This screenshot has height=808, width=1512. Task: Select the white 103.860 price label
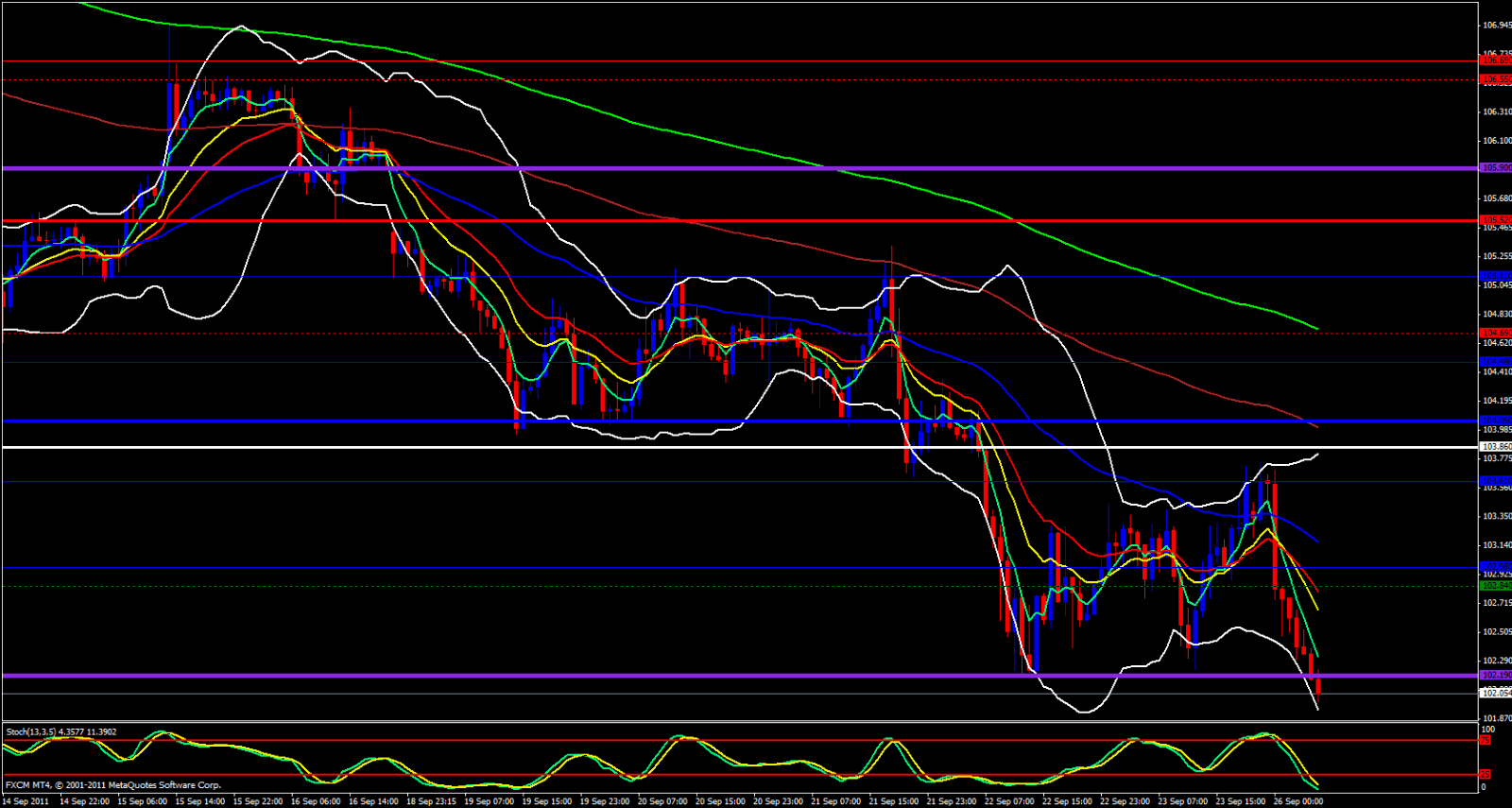[1495, 447]
